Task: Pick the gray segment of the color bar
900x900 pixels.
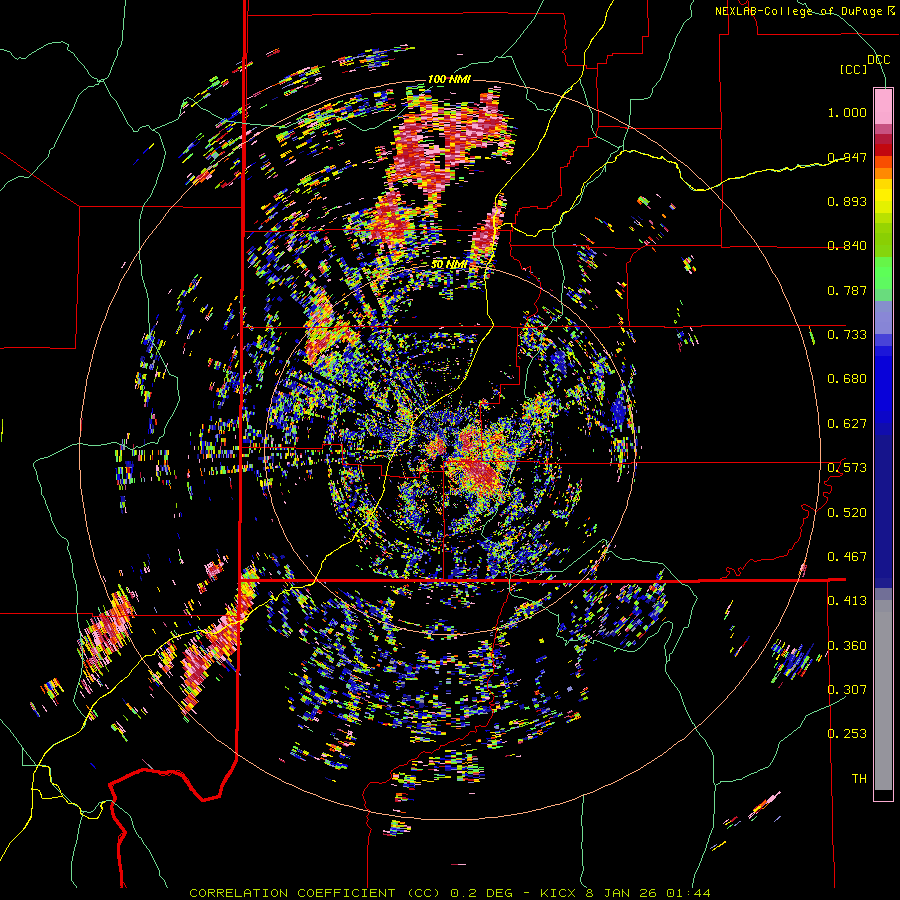Action: [x=883, y=695]
